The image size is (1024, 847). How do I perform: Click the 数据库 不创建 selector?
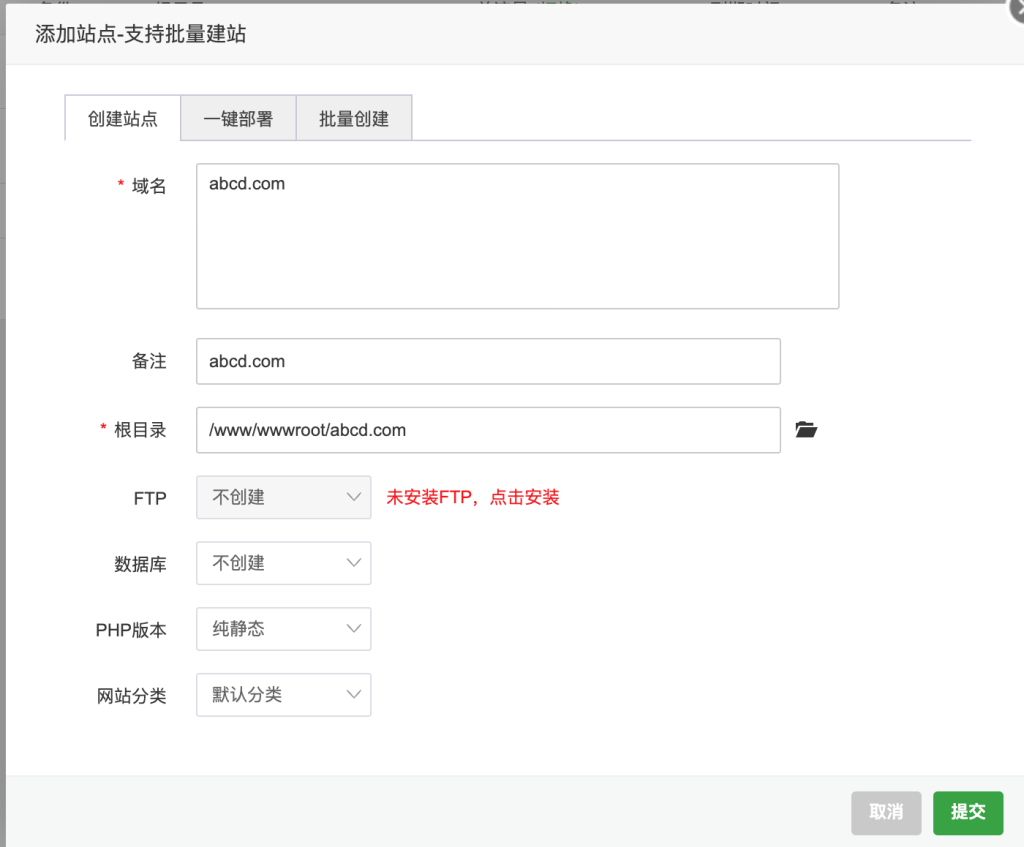(283, 563)
